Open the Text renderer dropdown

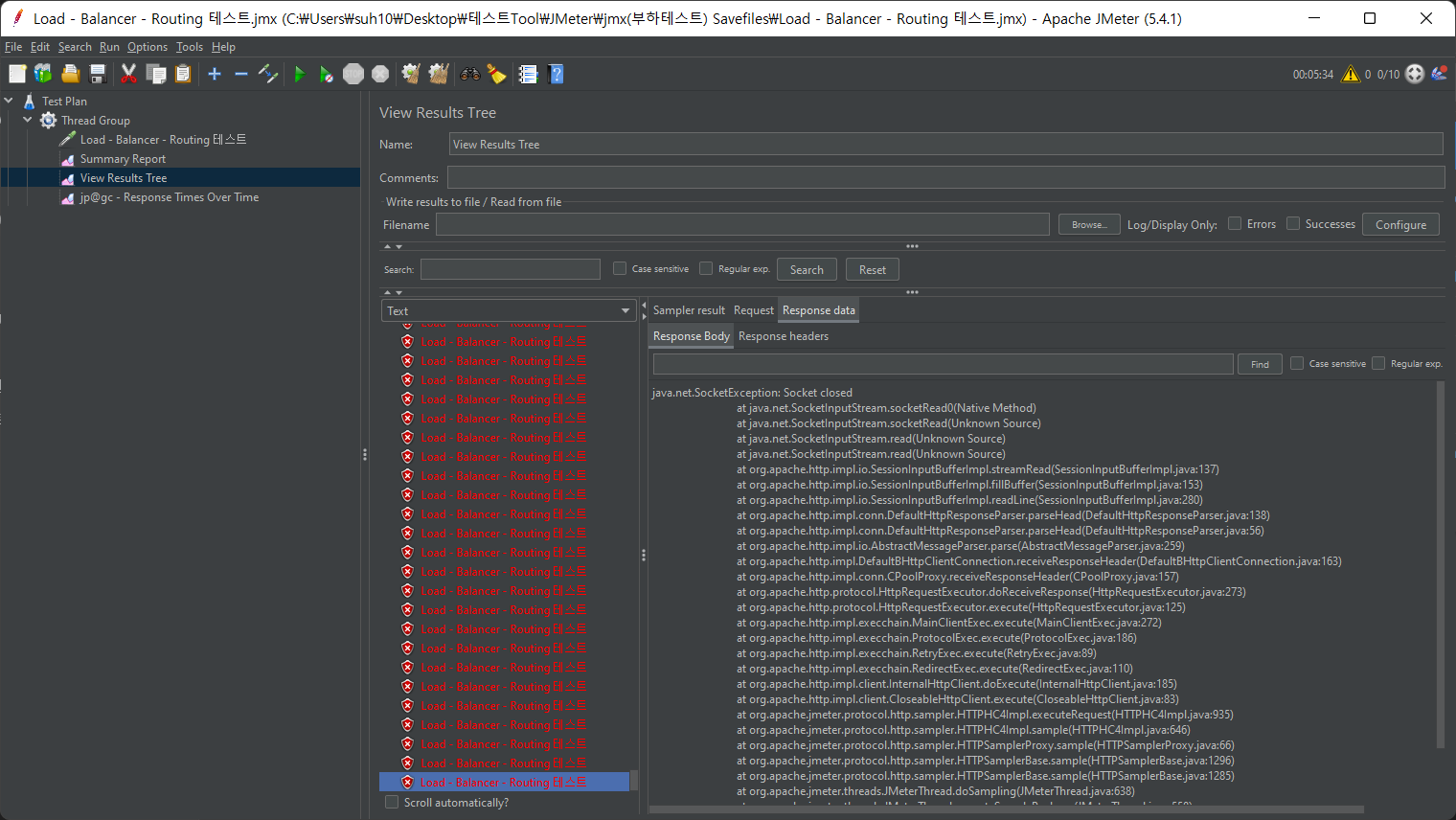coord(508,311)
